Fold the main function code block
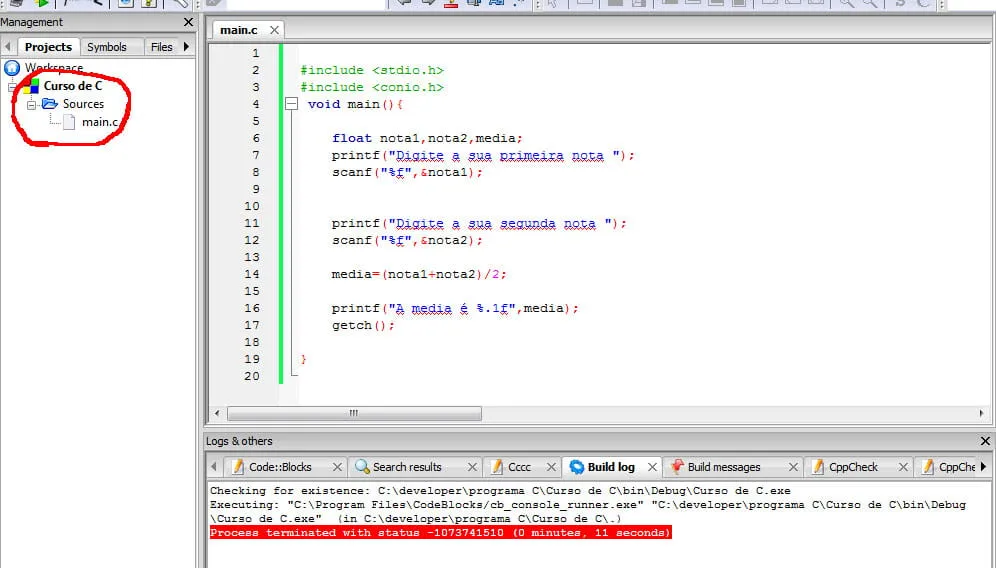The image size is (996, 568). coord(291,104)
